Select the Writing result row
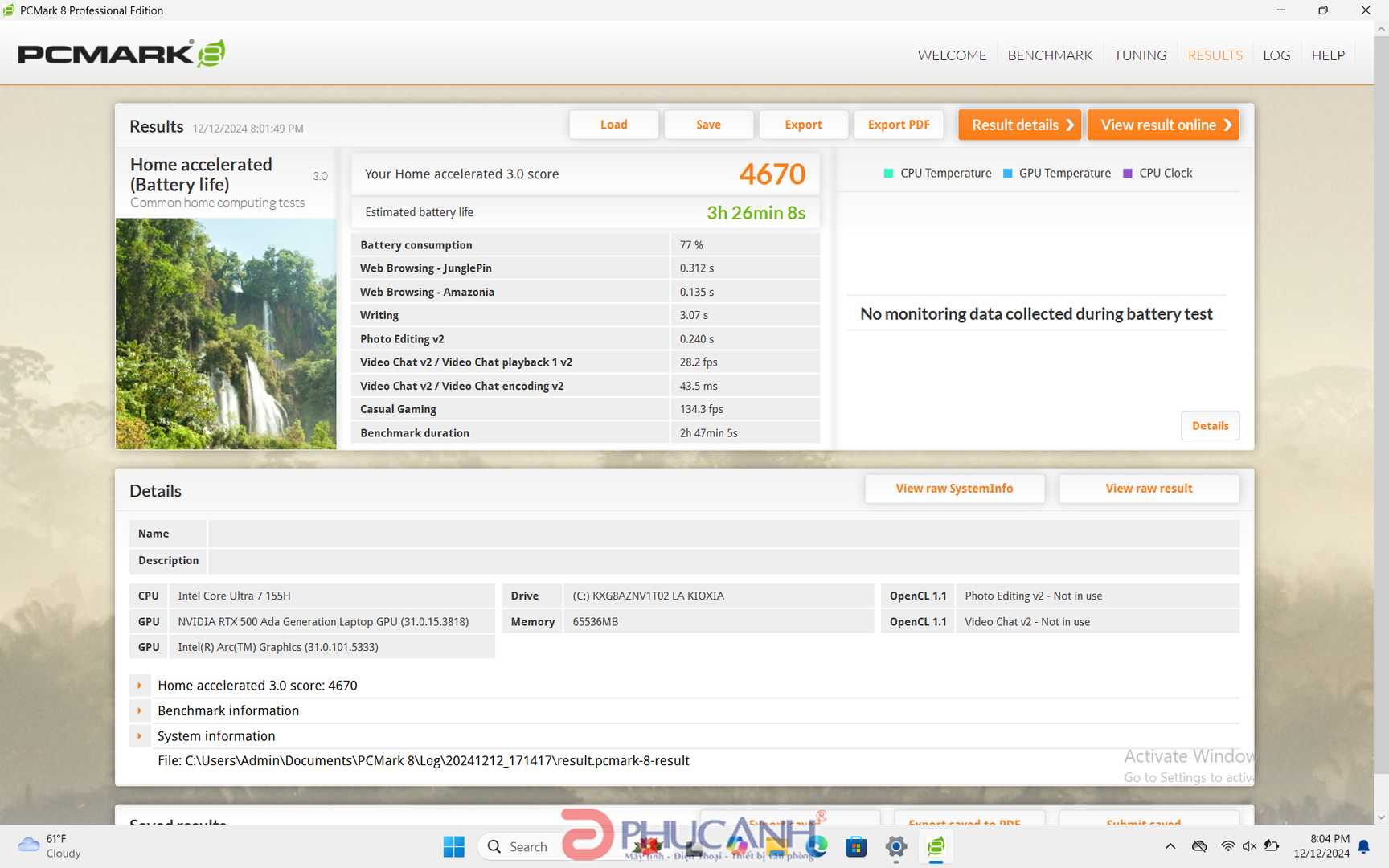The image size is (1389, 868). click(x=585, y=315)
